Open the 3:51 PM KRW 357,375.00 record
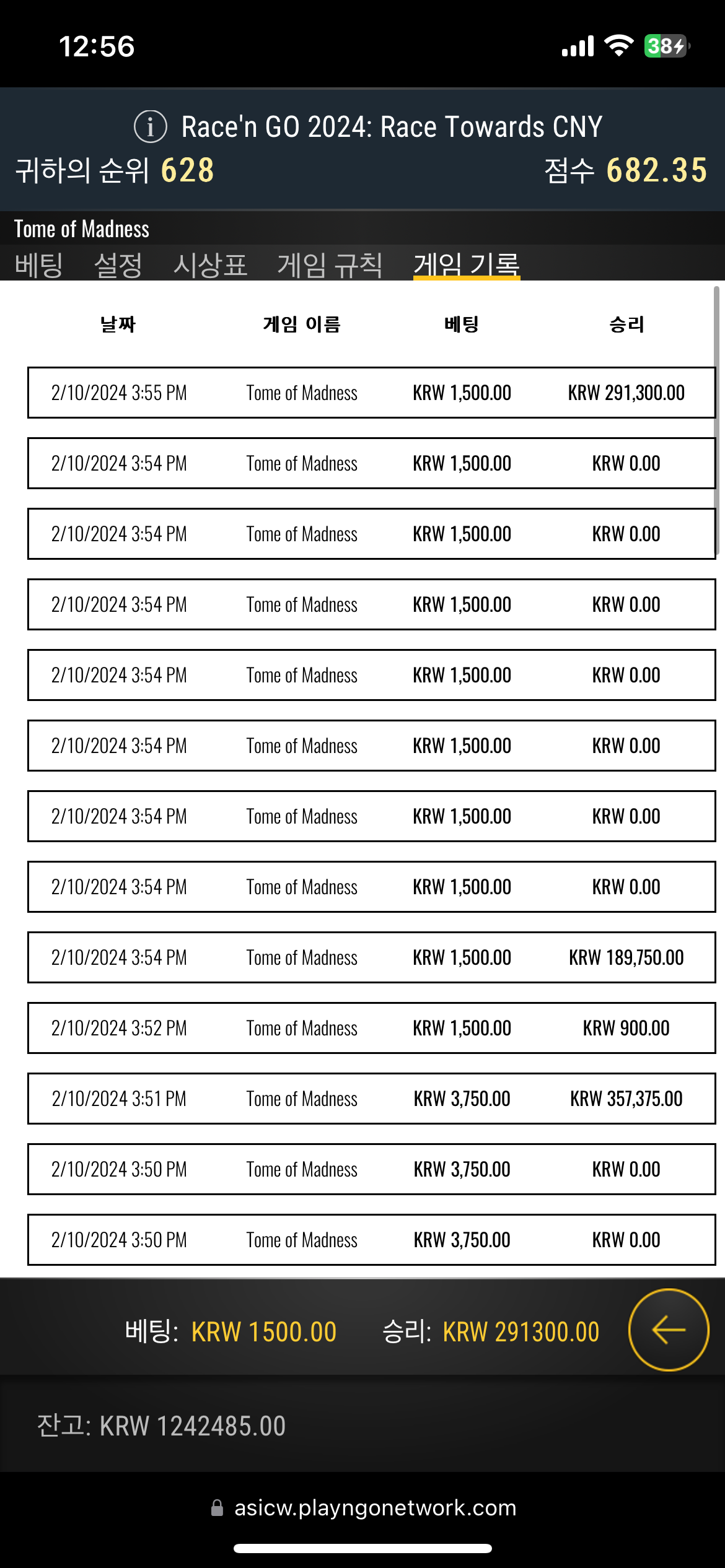This screenshot has height=1568, width=725. pos(371,1099)
